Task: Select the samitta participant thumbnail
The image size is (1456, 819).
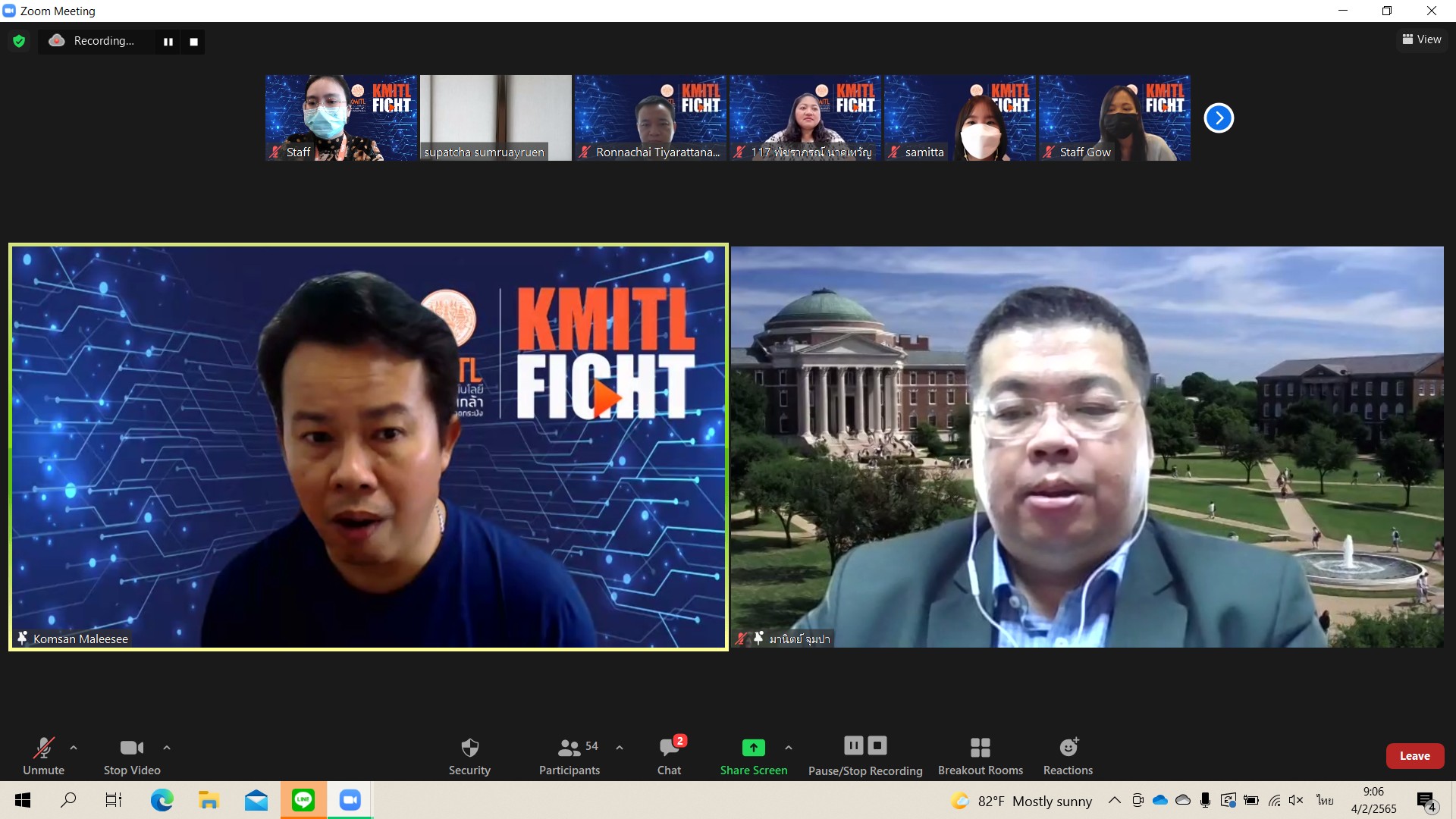Action: coord(960,118)
